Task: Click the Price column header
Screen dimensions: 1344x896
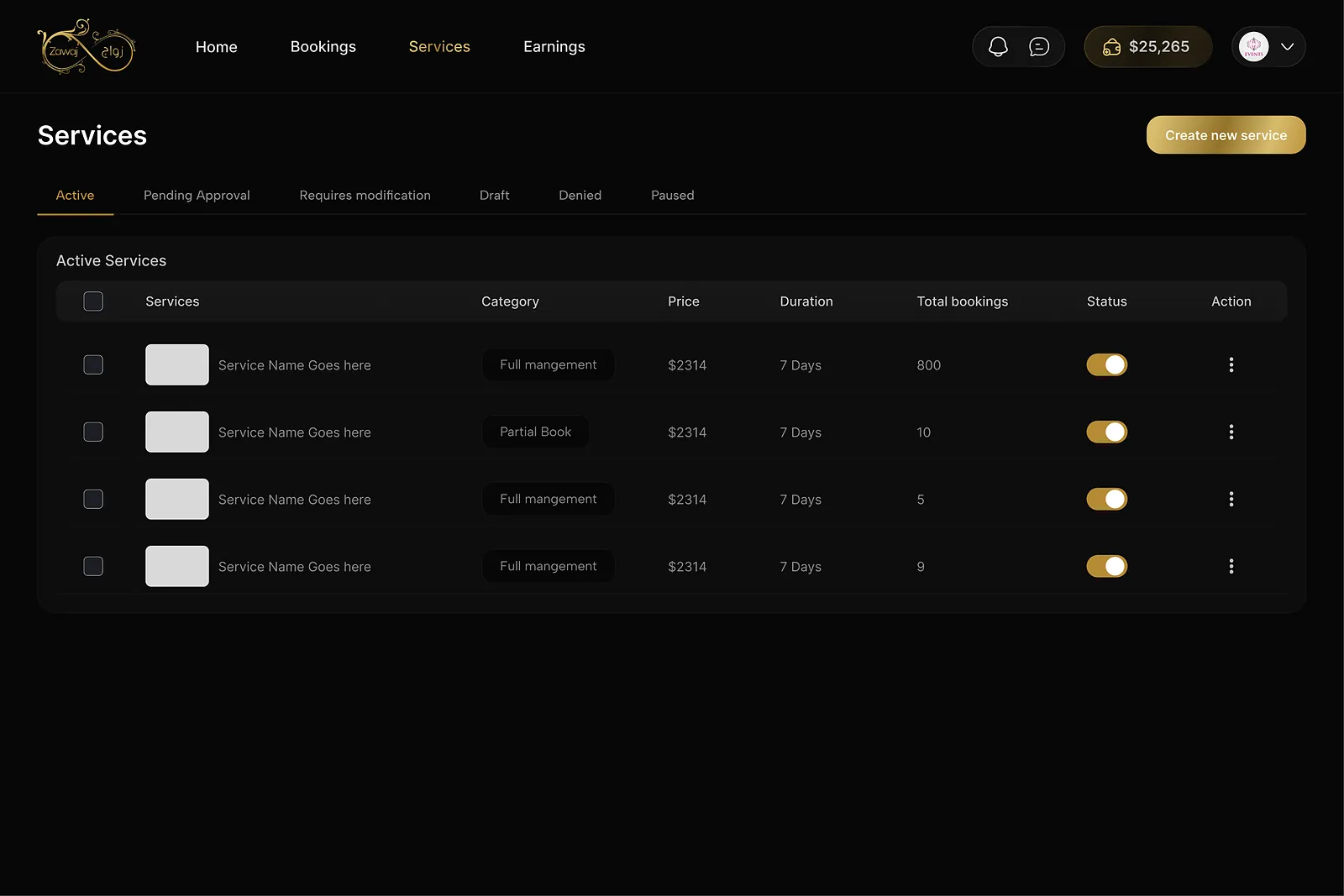Action: [x=683, y=301]
